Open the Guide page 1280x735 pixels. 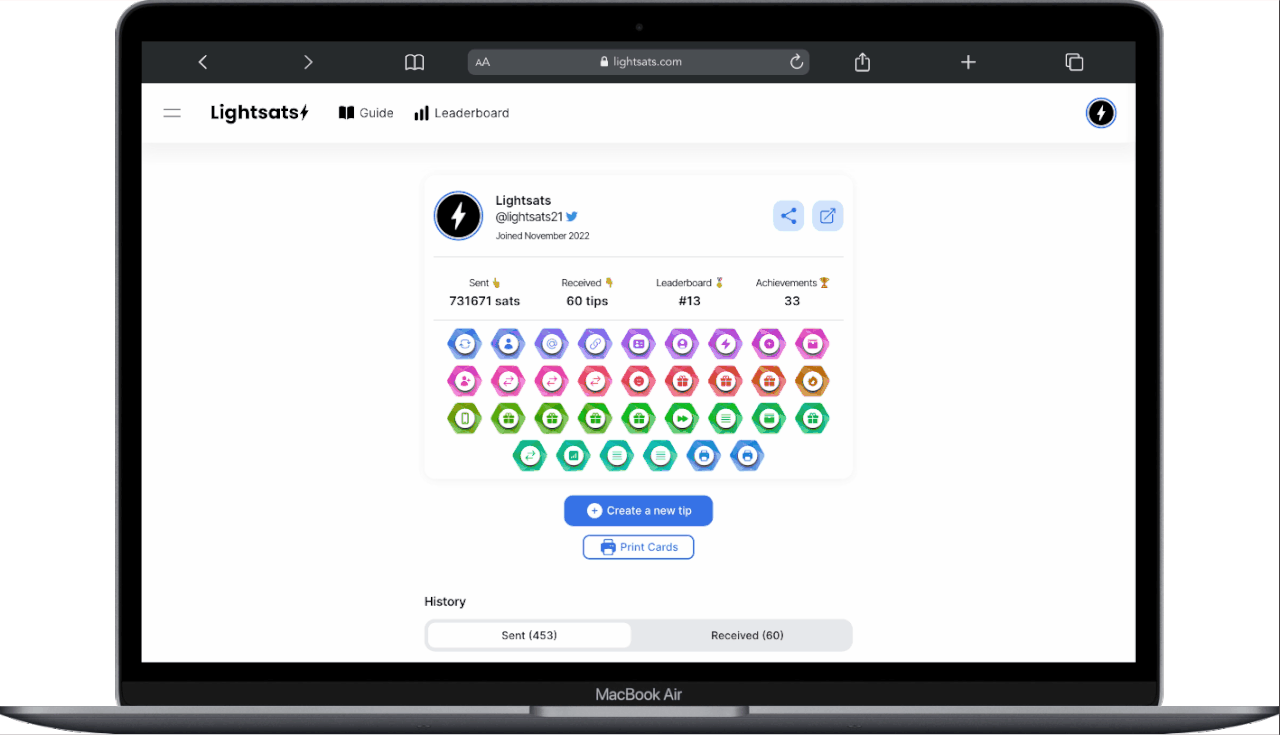point(366,113)
